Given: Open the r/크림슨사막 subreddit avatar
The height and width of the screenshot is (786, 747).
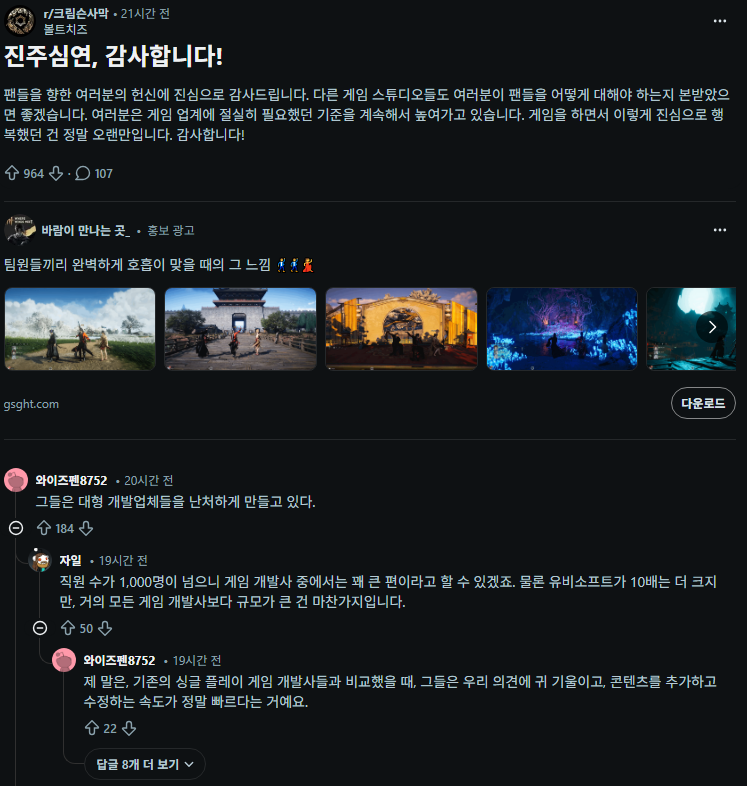Looking at the screenshot, I should coord(20,21).
